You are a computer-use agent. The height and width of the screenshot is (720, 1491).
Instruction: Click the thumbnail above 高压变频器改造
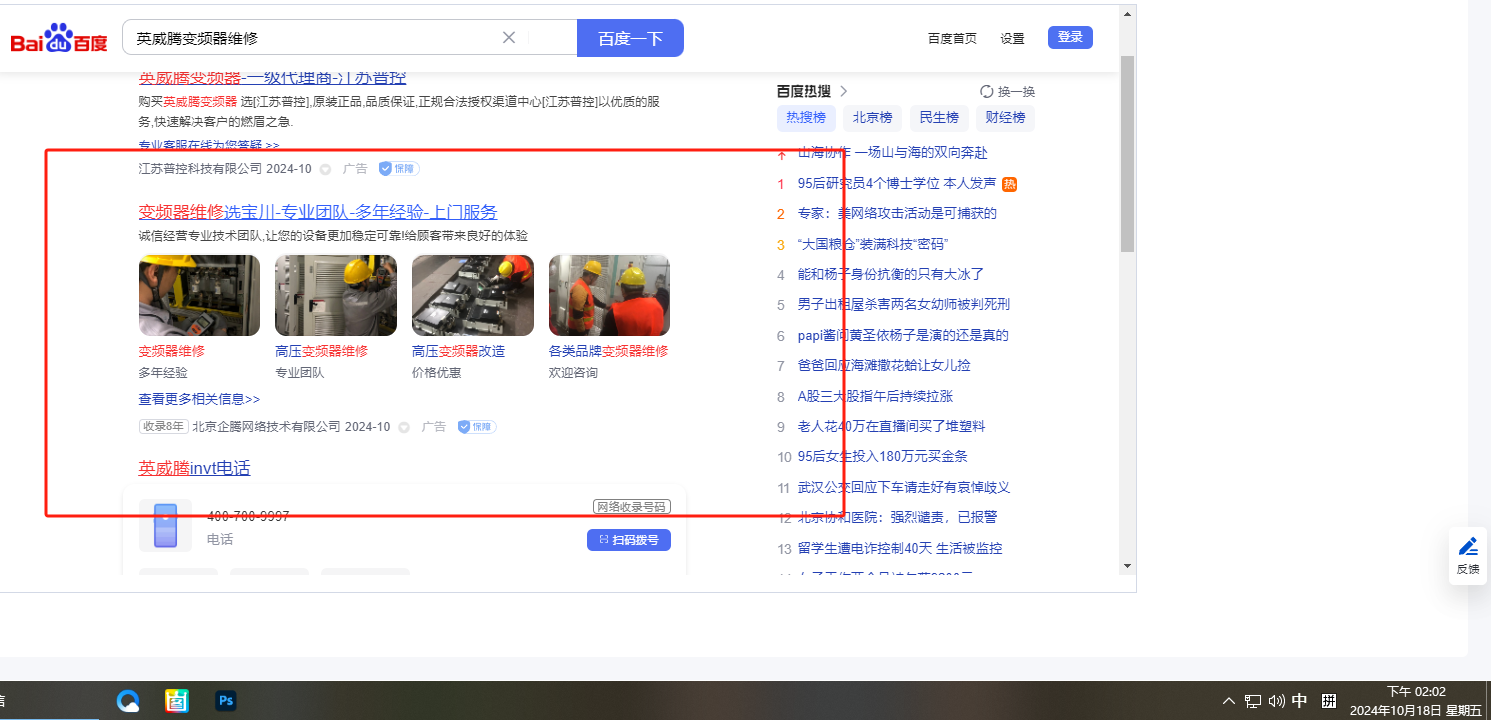pos(473,295)
